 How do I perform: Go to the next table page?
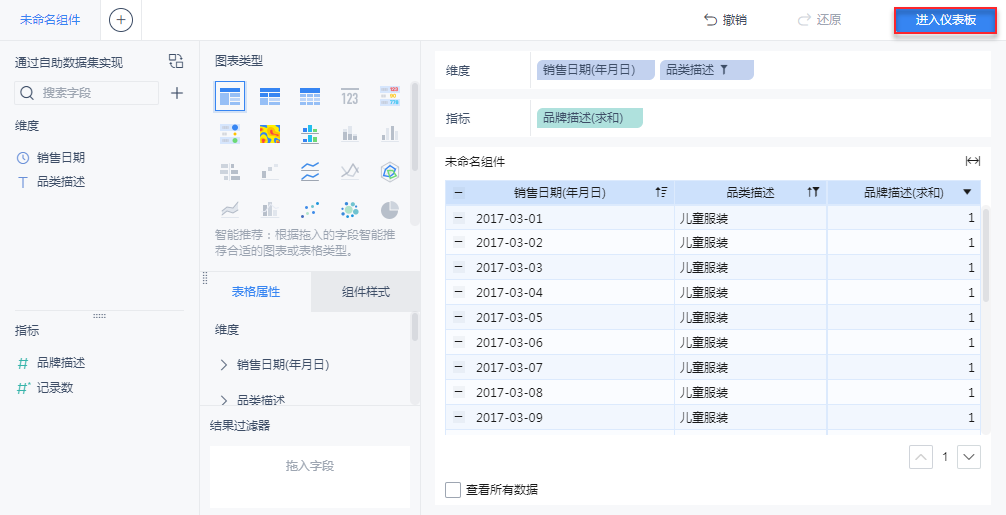point(968,457)
